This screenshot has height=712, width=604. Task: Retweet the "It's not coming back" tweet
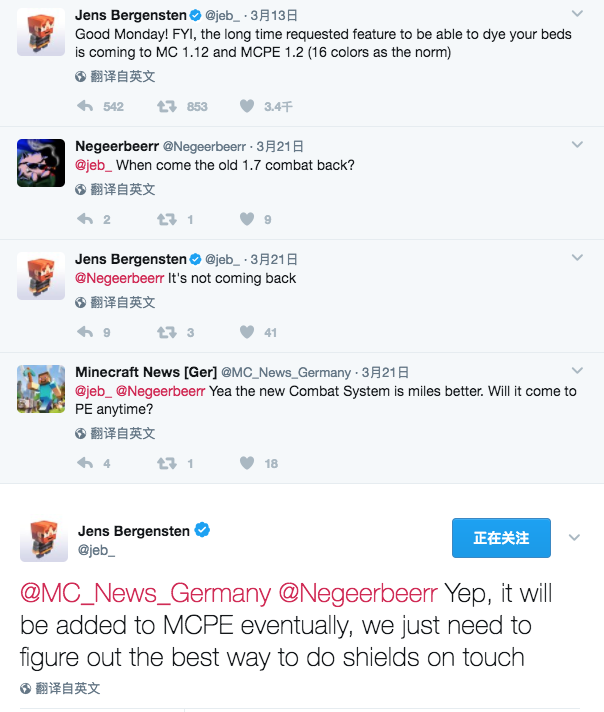coord(167,332)
